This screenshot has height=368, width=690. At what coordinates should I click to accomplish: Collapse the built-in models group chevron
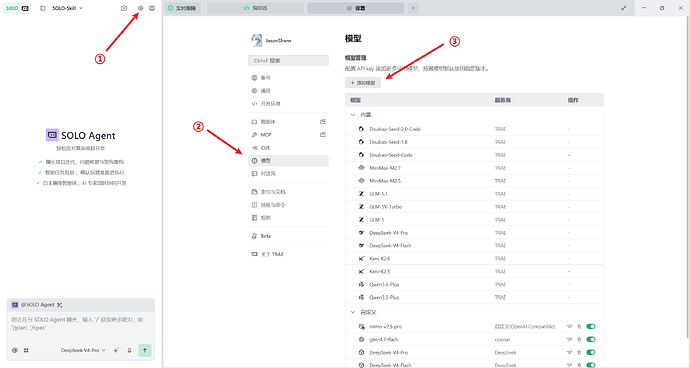pyautogui.click(x=352, y=114)
